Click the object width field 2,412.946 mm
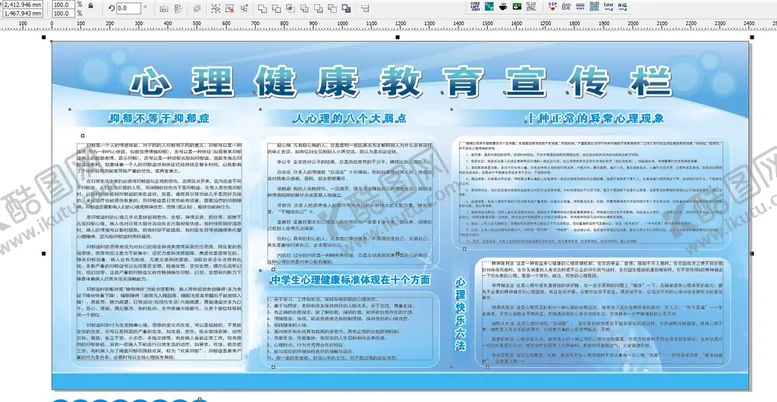The image size is (777, 402). [22, 4]
